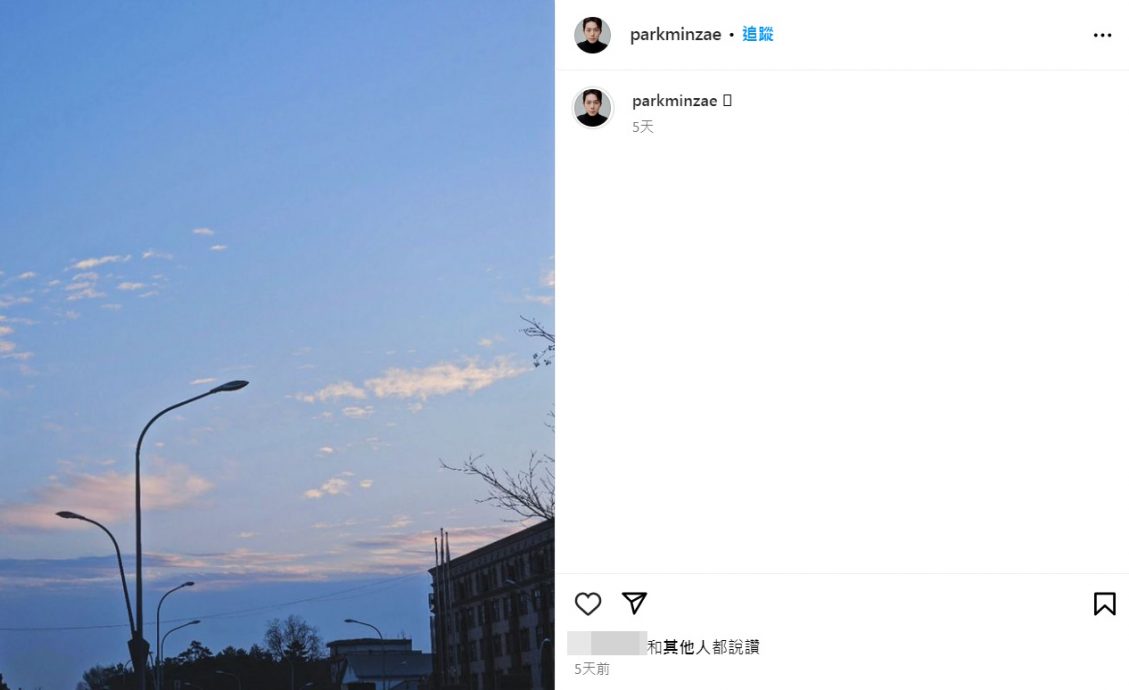
Task: Share the post via paper plane icon
Action: pos(634,603)
